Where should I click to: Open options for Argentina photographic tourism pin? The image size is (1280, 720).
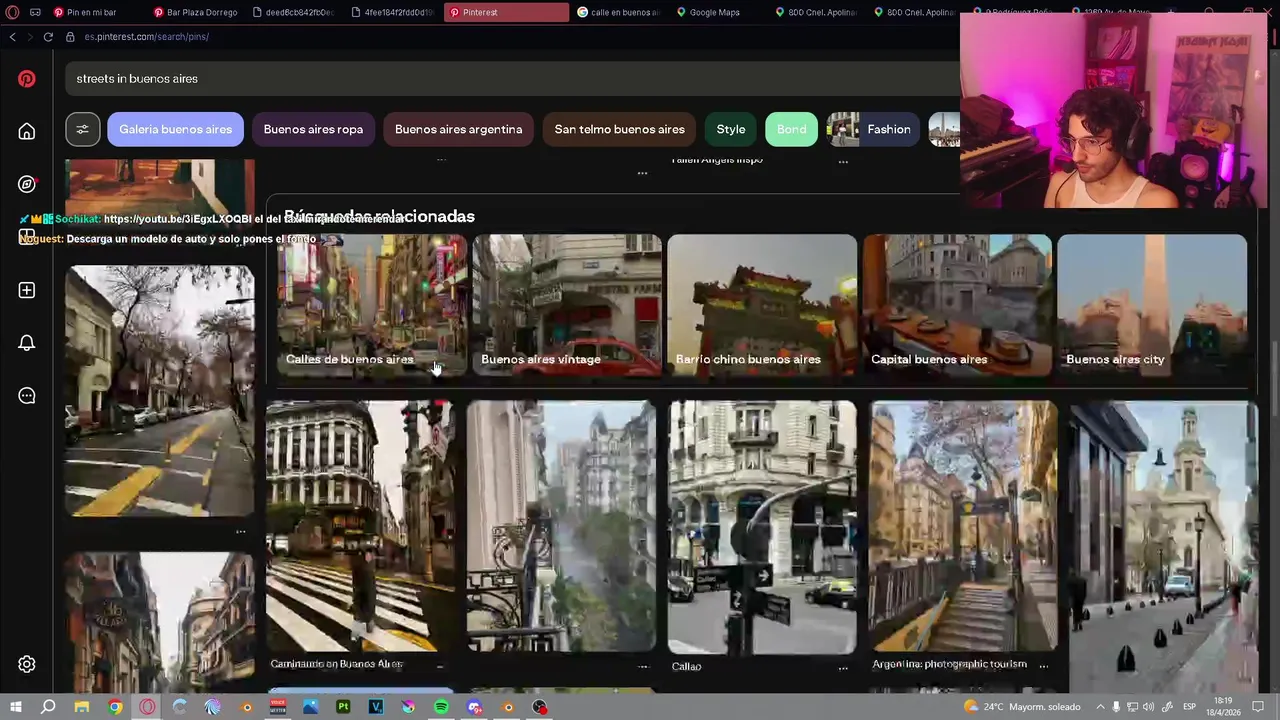[1043, 665]
